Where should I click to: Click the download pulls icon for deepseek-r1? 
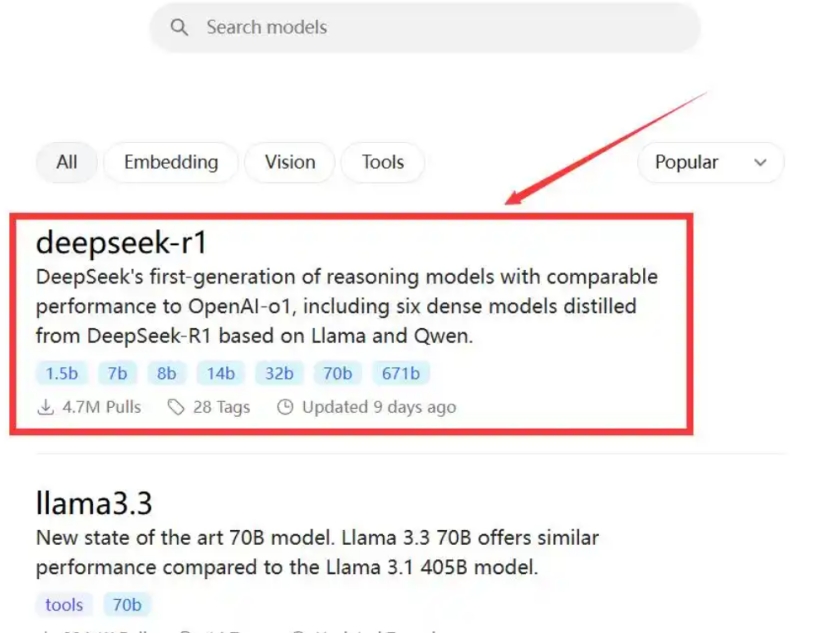45,407
